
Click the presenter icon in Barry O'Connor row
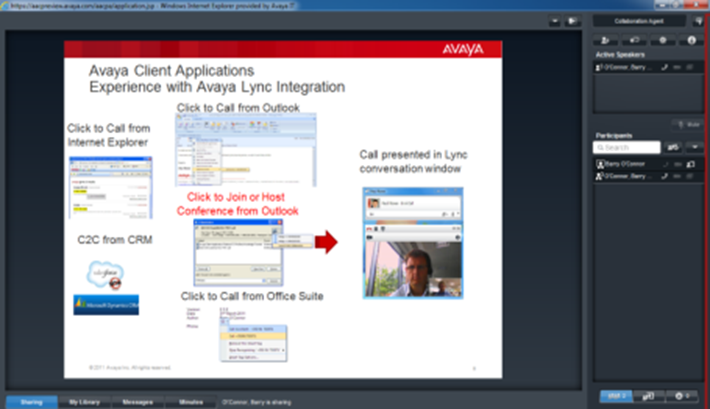click(x=691, y=164)
